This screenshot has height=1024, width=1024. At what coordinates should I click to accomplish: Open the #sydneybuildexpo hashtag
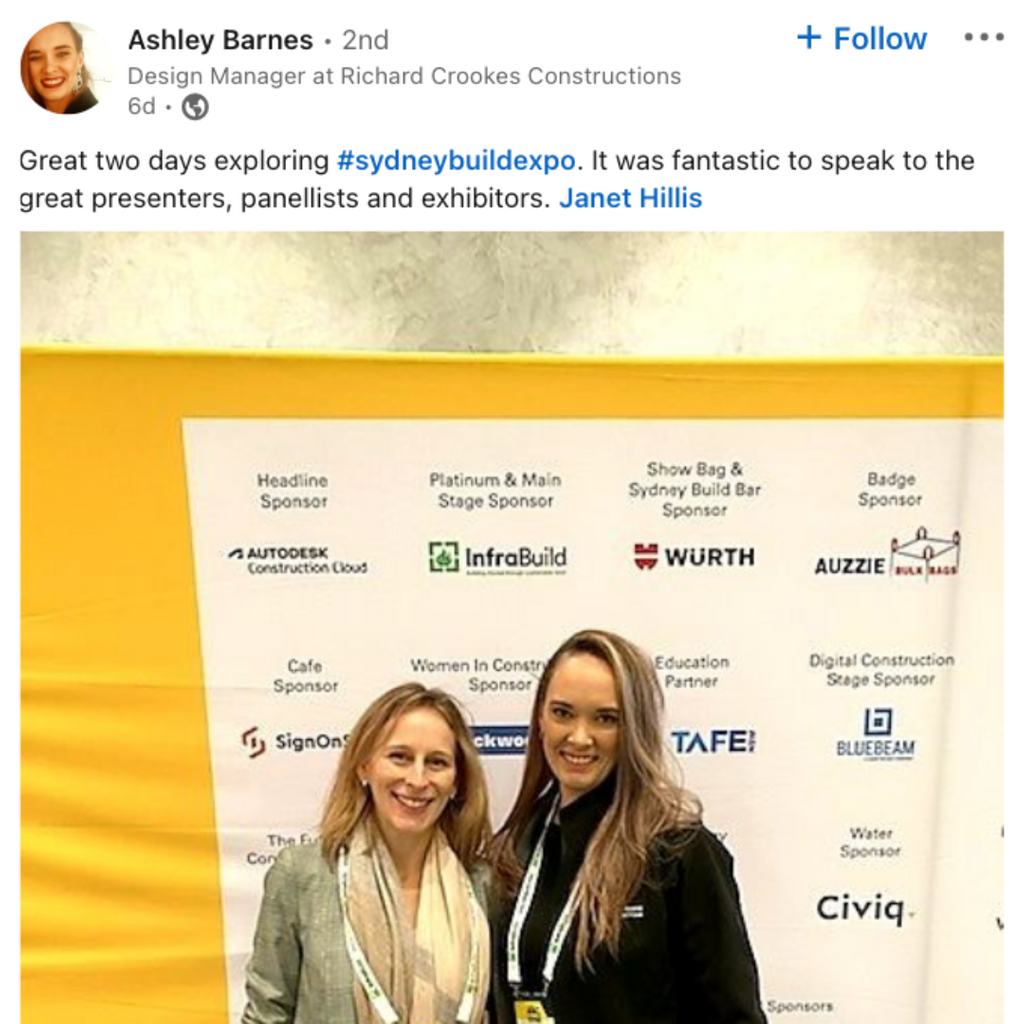click(x=456, y=161)
